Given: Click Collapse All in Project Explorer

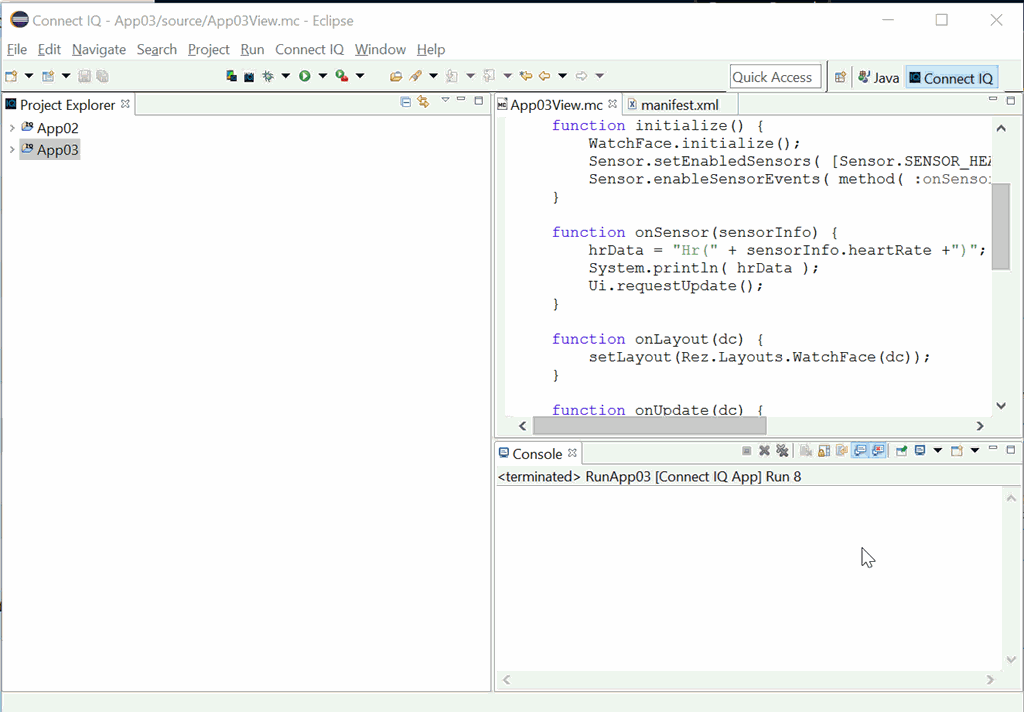Looking at the screenshot, I should pyautogui.click(x=405, y=102).
